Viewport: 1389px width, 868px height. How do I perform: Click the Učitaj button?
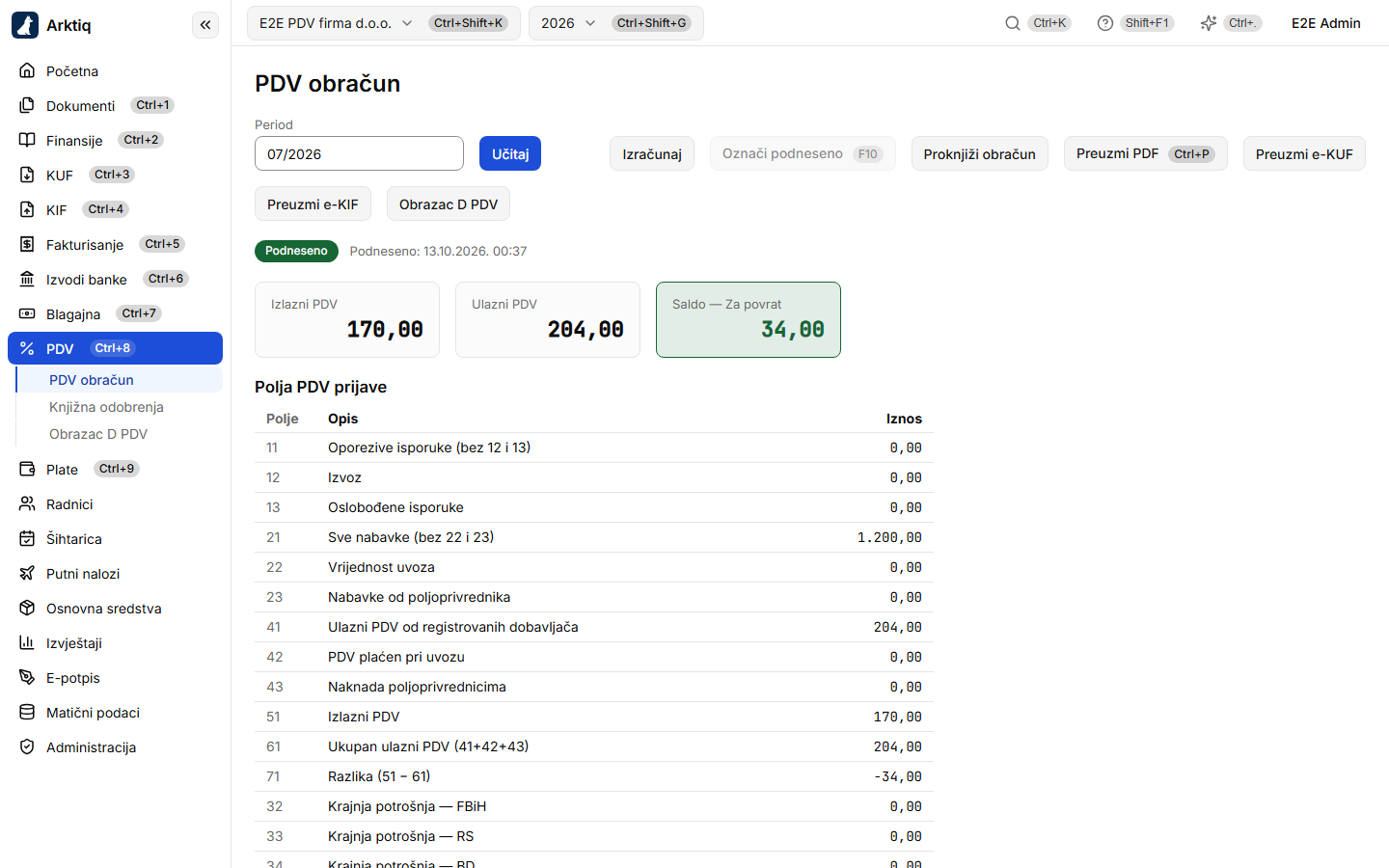pos(510,153)
